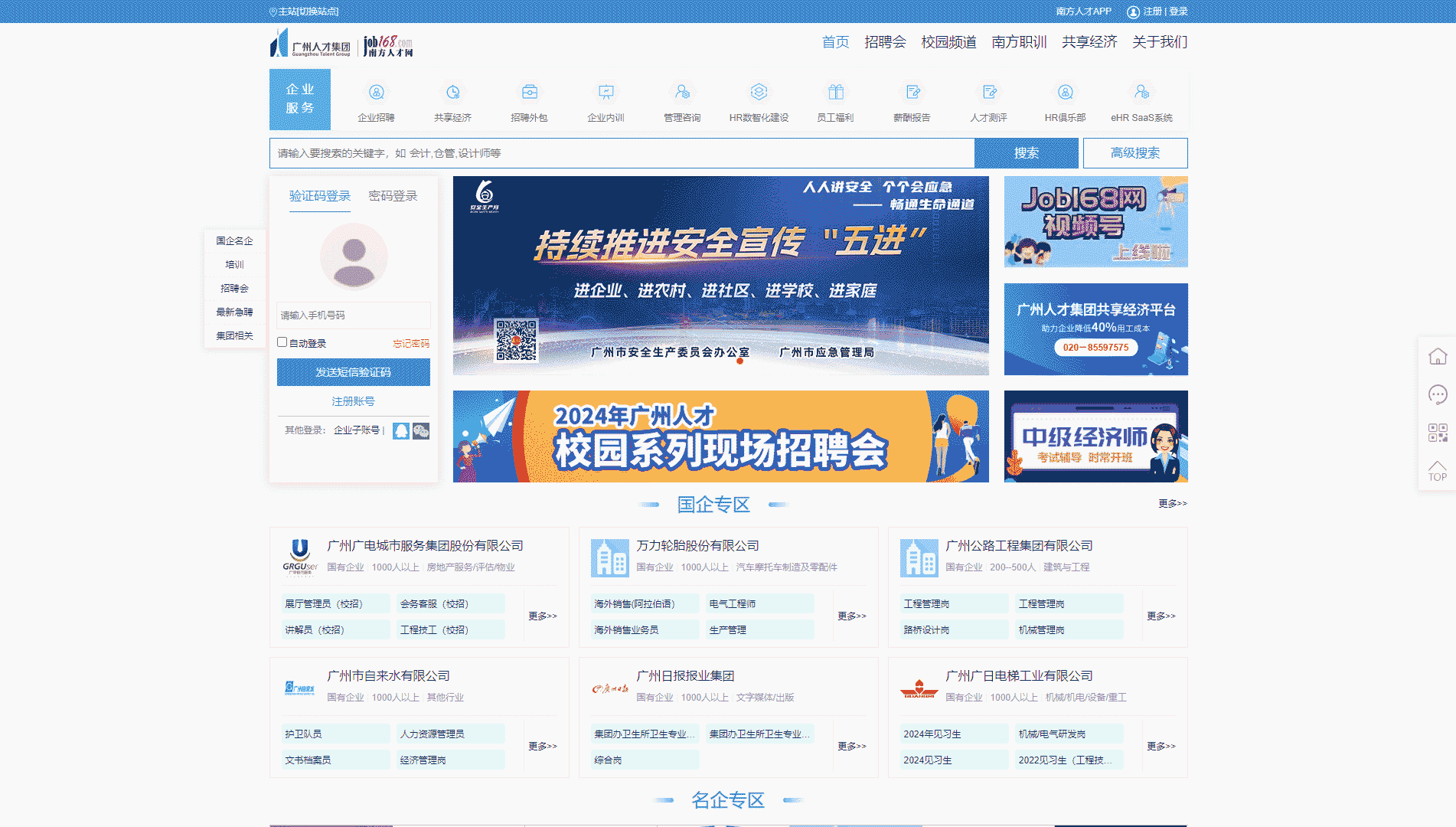The width and height of the screenshot is (1456, 827).
Task: Open the 海外销售(阿拉伯语) job posting
Action: 645,603
